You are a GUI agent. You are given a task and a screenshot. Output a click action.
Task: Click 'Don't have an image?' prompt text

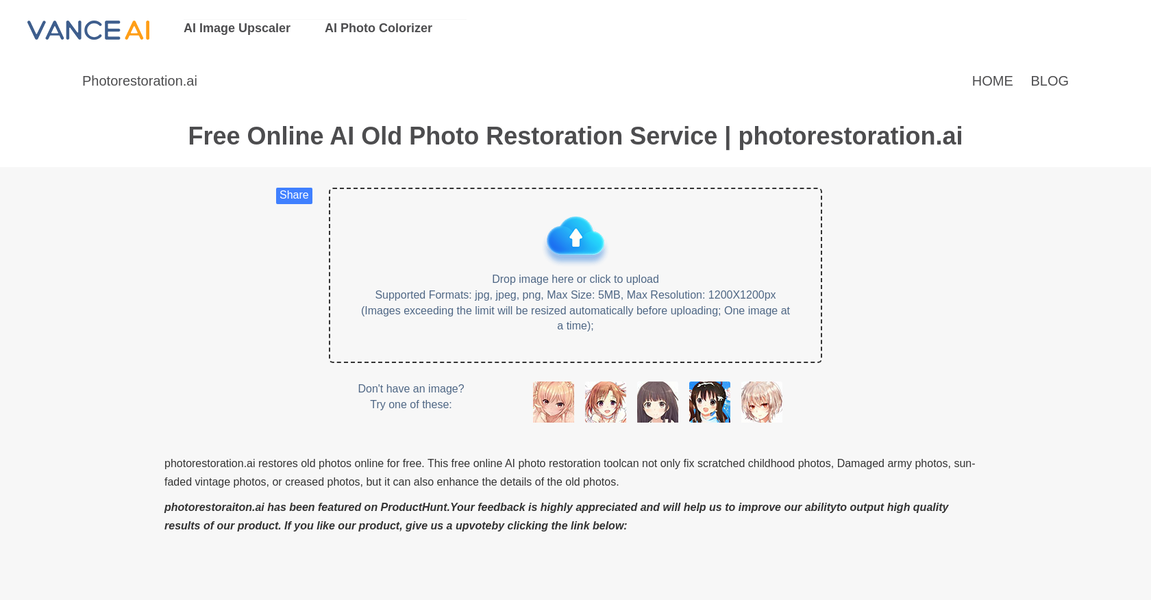[411, 388]
